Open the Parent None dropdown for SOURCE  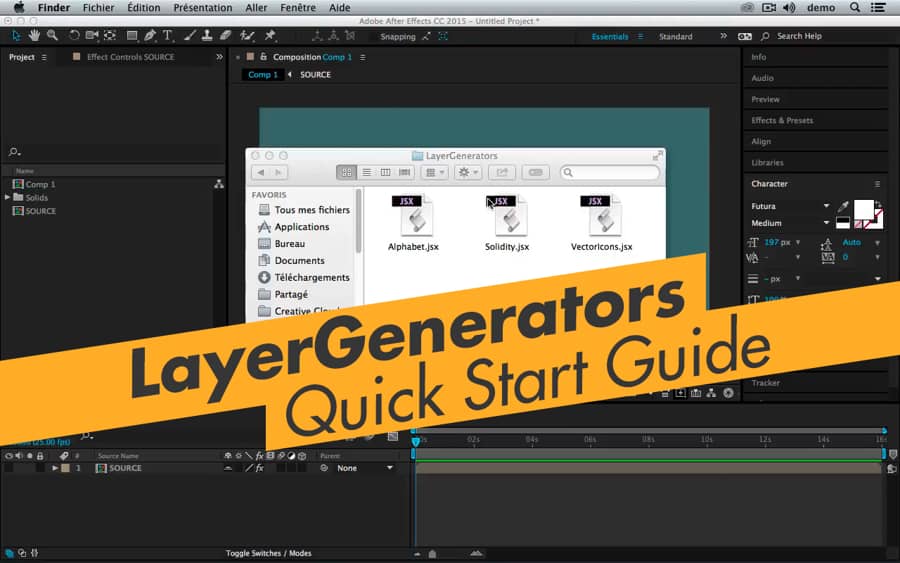click(x=364, y=468)
